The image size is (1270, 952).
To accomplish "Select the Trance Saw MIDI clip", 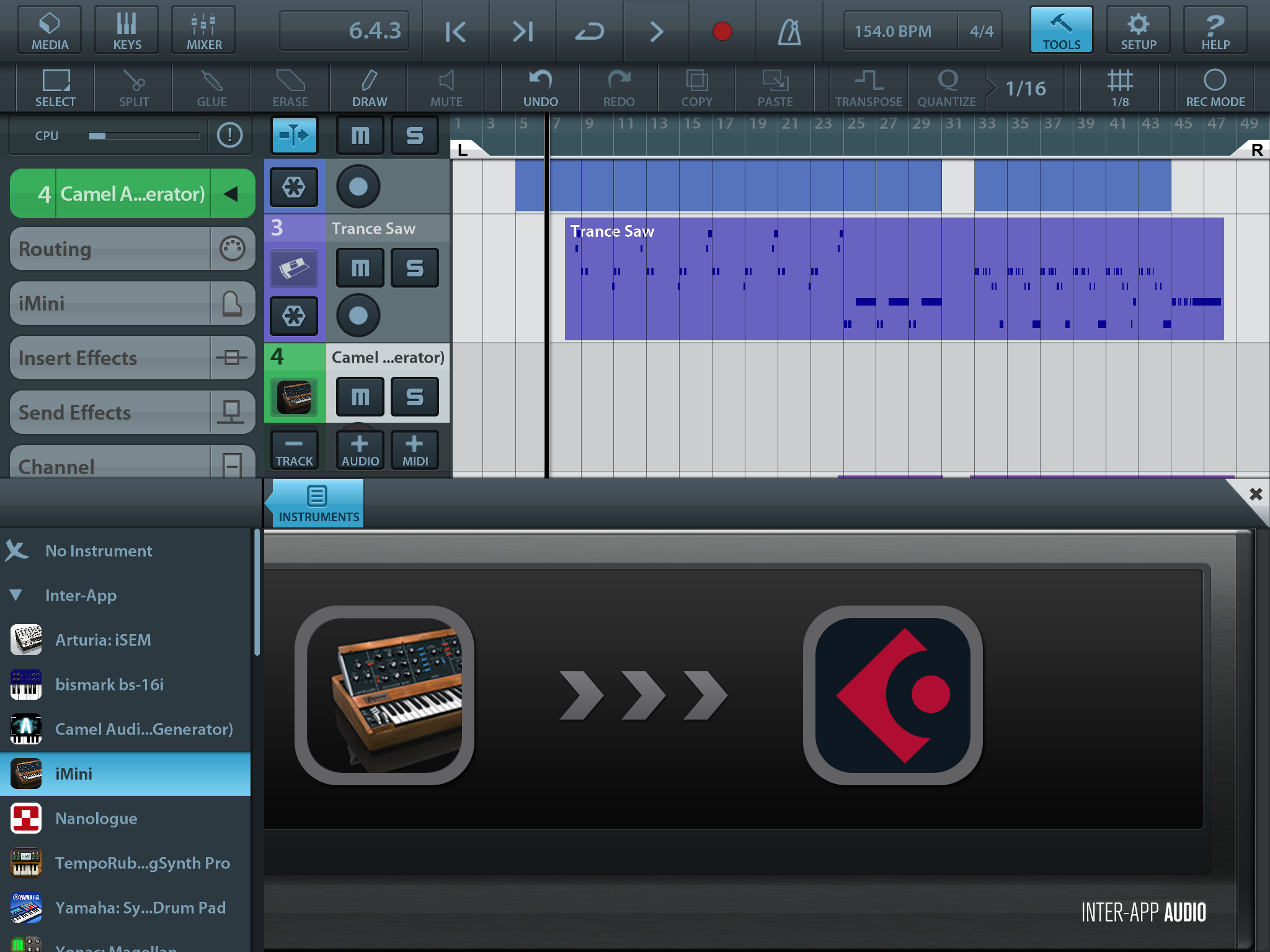I will pos(894,279).
